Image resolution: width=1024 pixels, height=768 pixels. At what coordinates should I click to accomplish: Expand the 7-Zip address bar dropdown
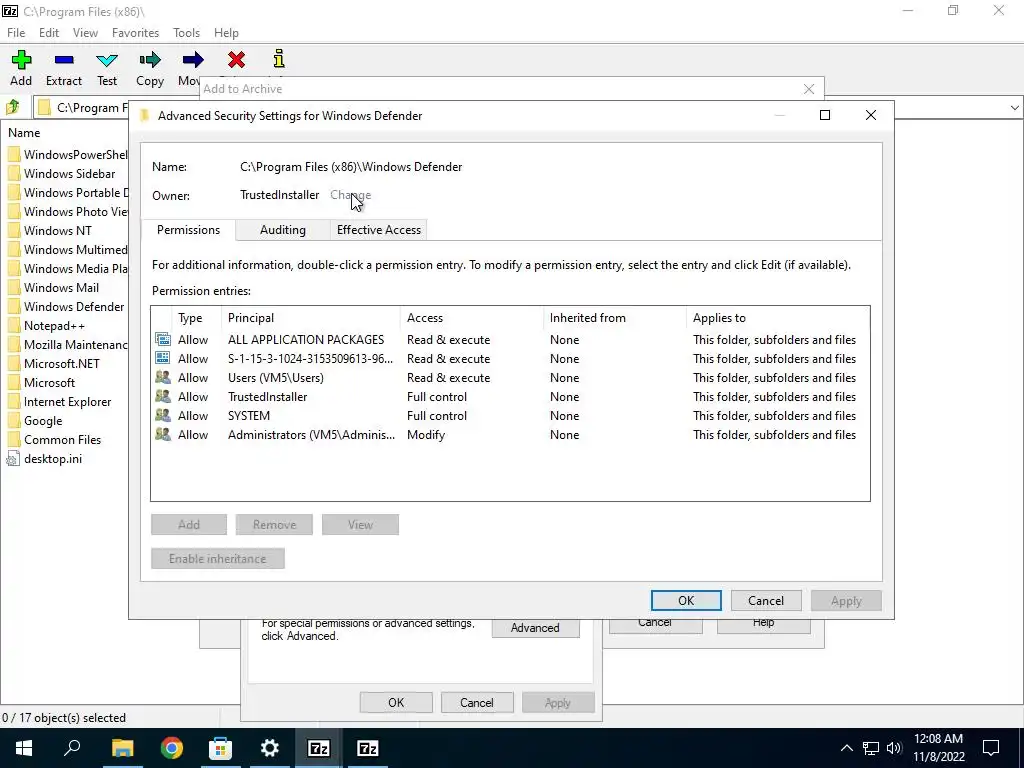tap(1014, 108)
